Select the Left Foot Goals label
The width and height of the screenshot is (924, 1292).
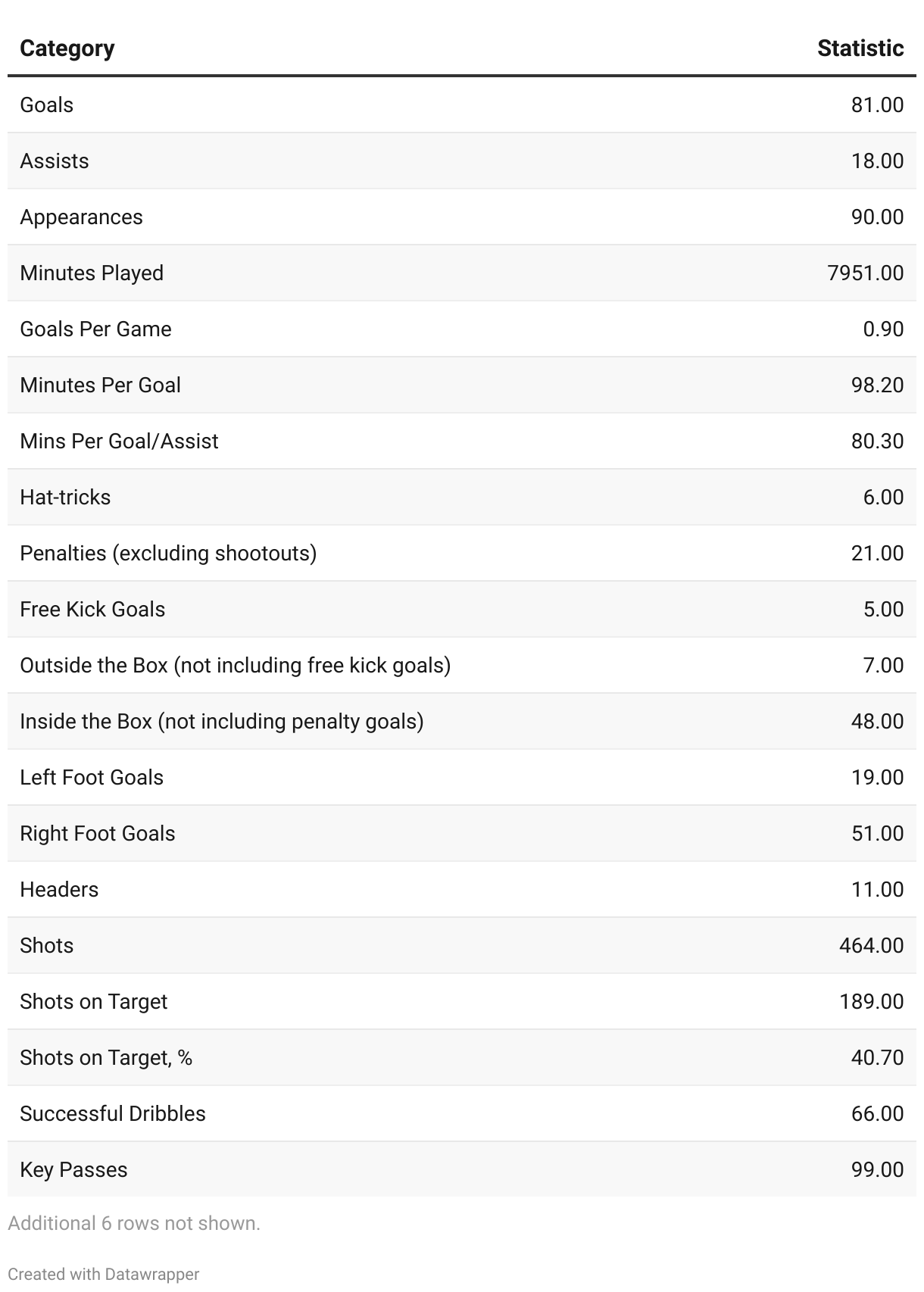coord(92,777)
